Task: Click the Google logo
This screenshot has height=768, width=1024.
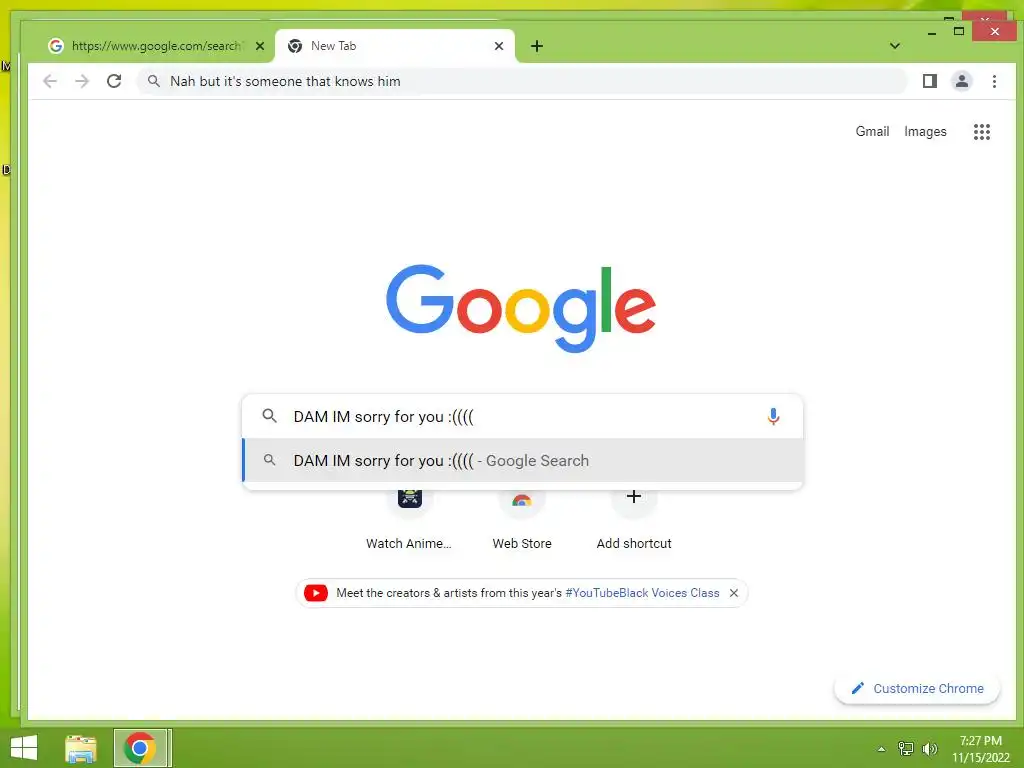Action: click(520, 308)
